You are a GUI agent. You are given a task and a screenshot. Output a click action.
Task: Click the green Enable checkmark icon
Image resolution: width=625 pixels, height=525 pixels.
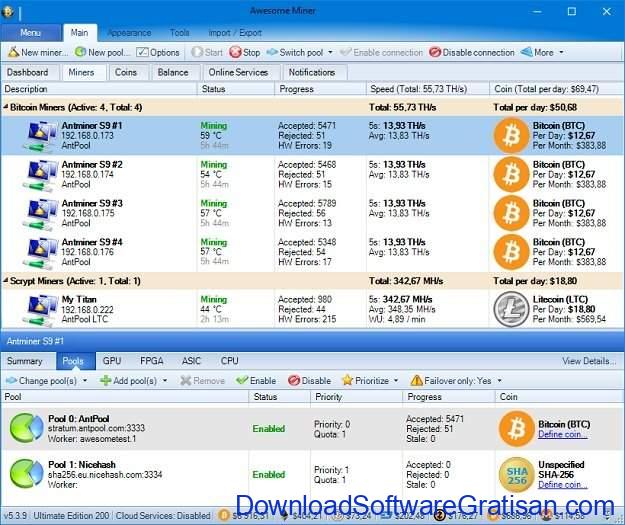tap(242, 381)
